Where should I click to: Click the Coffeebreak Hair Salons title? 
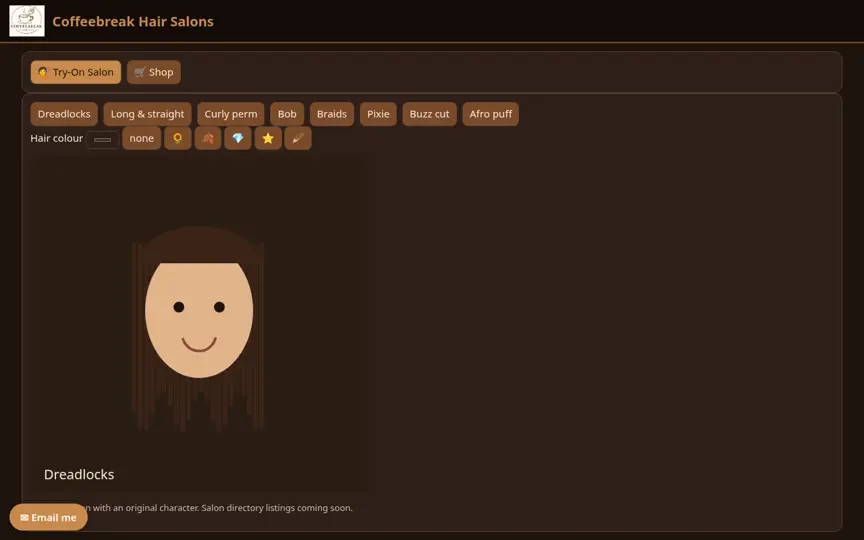point(133,21)
